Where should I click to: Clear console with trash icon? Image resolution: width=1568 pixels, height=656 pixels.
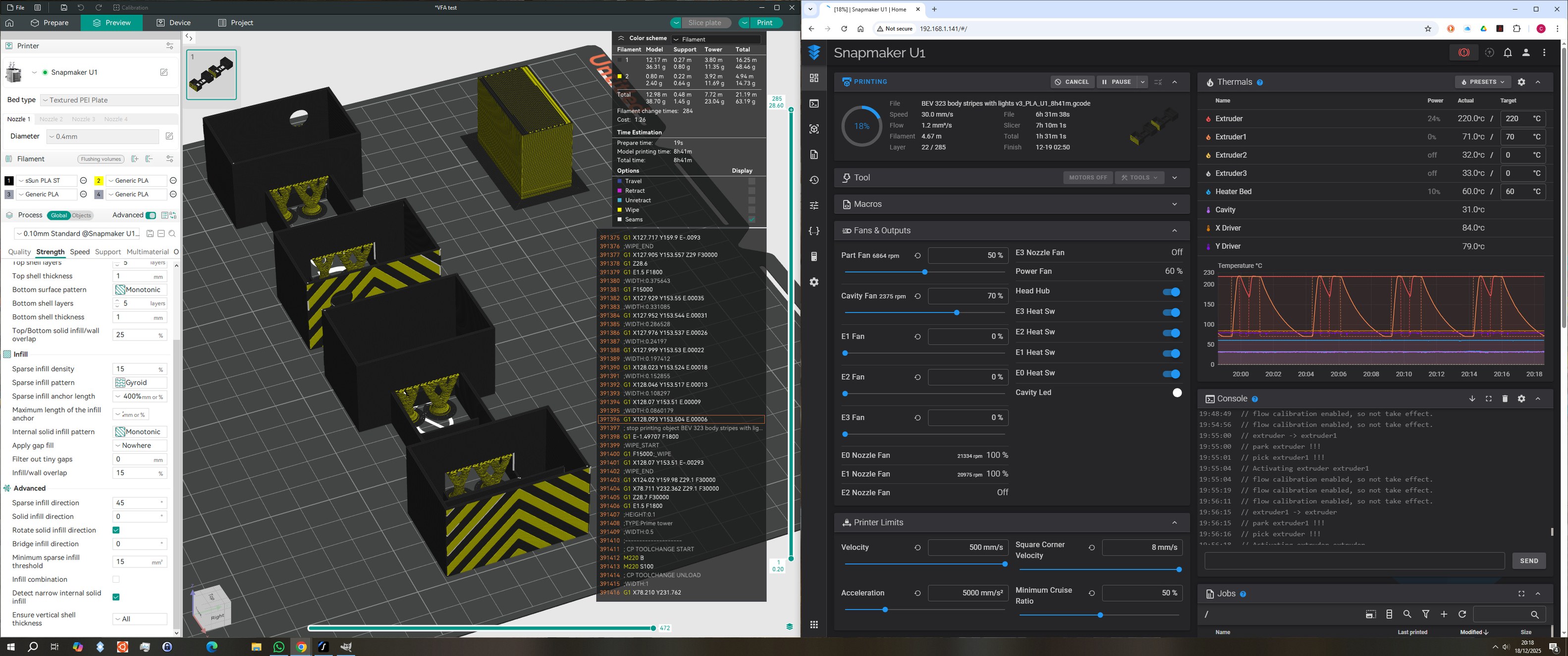tap(1505, 399)
